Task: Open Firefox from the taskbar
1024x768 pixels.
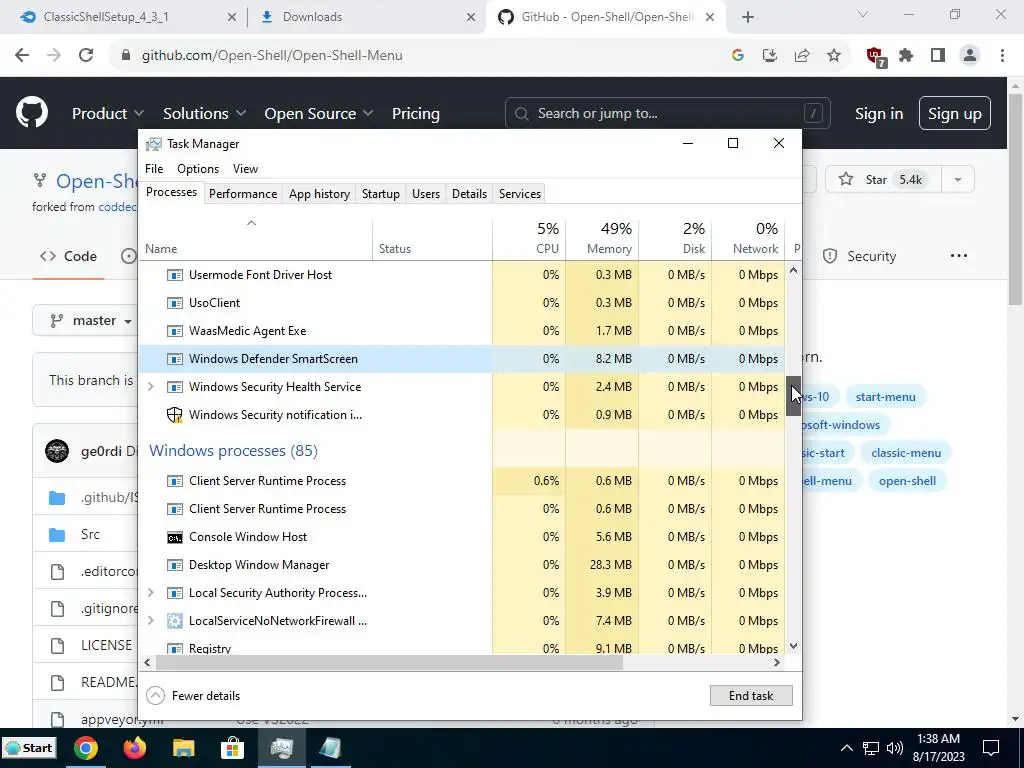Action: (135, 748)
